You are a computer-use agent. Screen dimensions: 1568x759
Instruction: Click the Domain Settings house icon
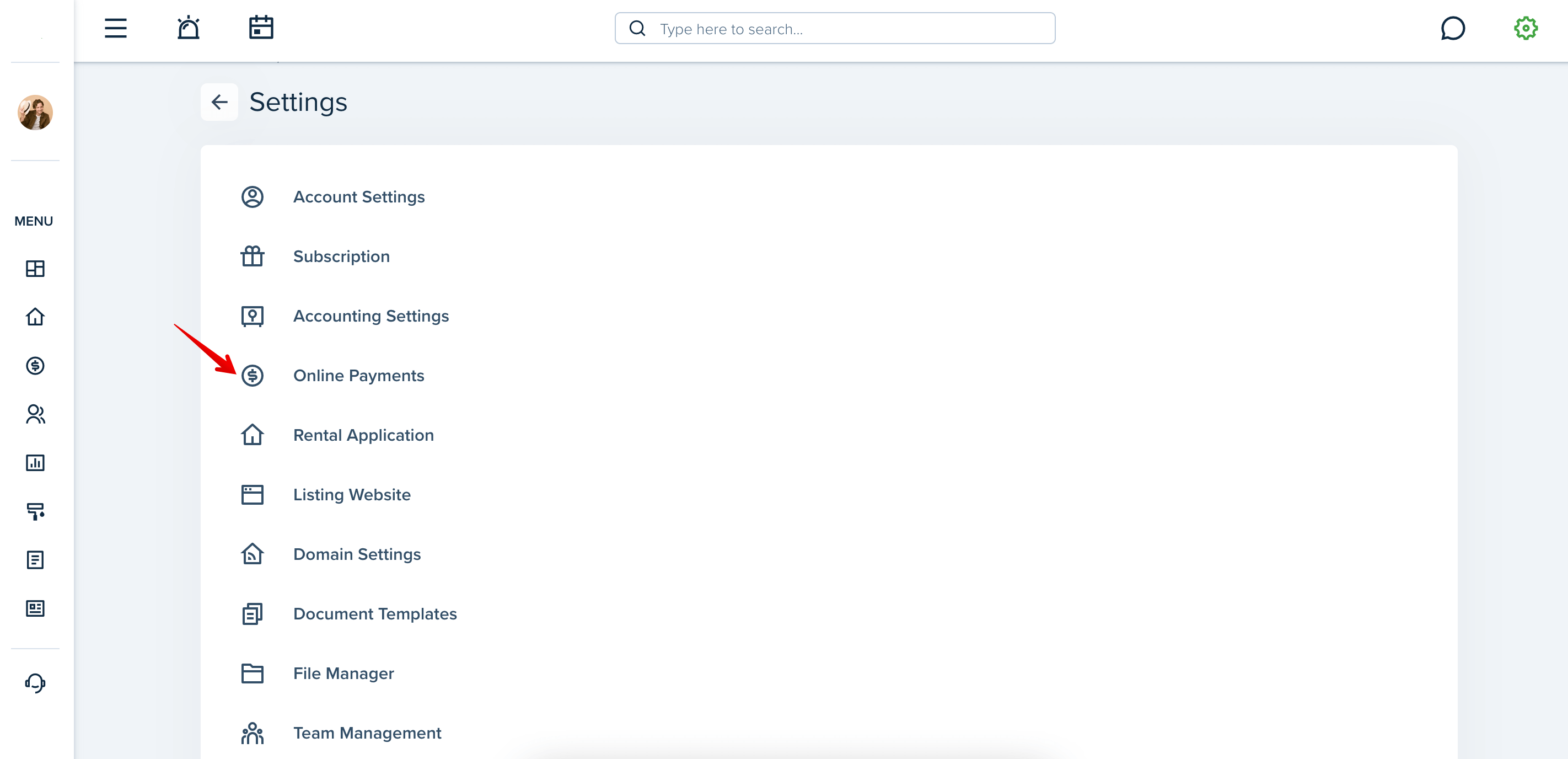(252, 554)
